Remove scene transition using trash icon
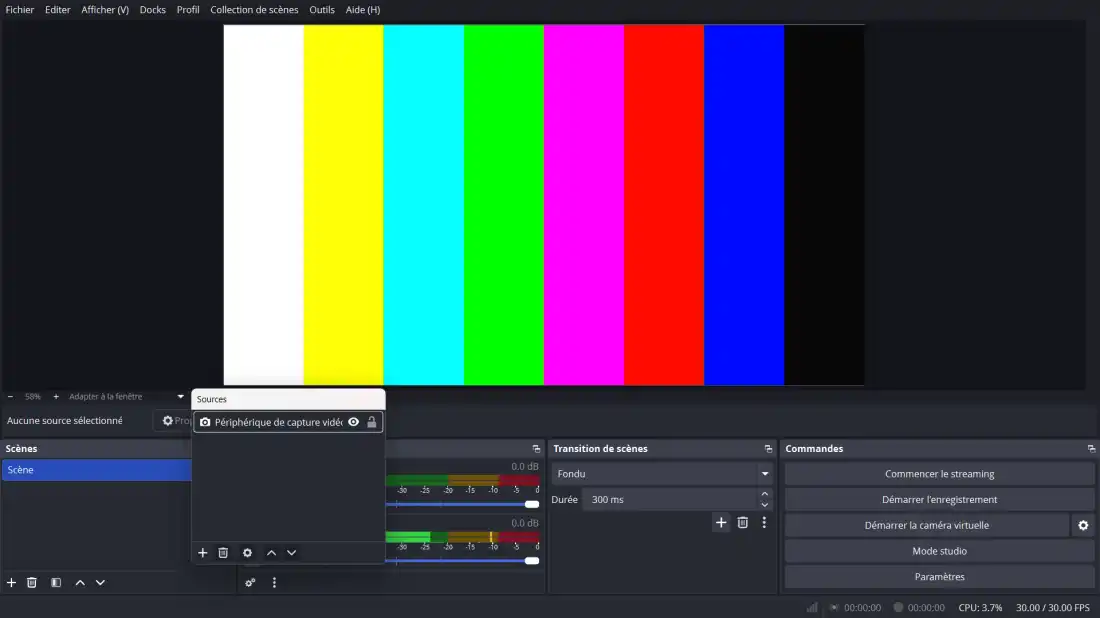 (742, 522)
